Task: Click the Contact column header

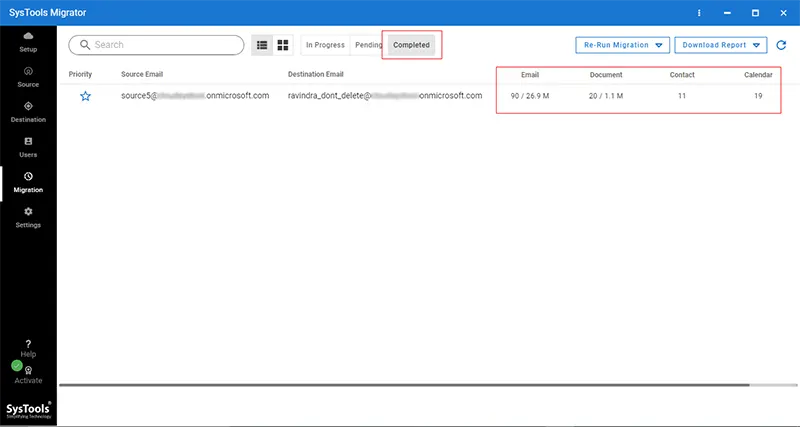Action: point(682,75)
